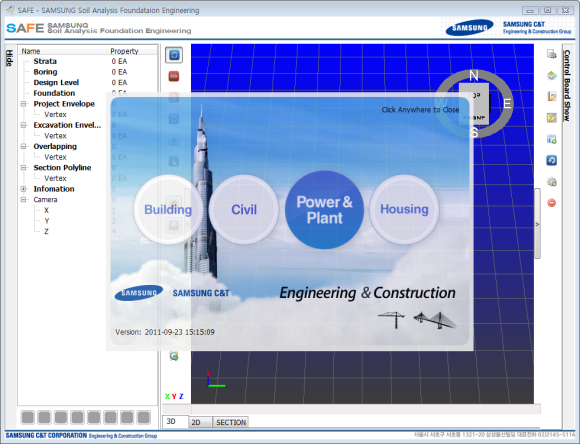580x445 pixels.
Task: Select Vertex under Overlapping
Action: coord(55,157)
